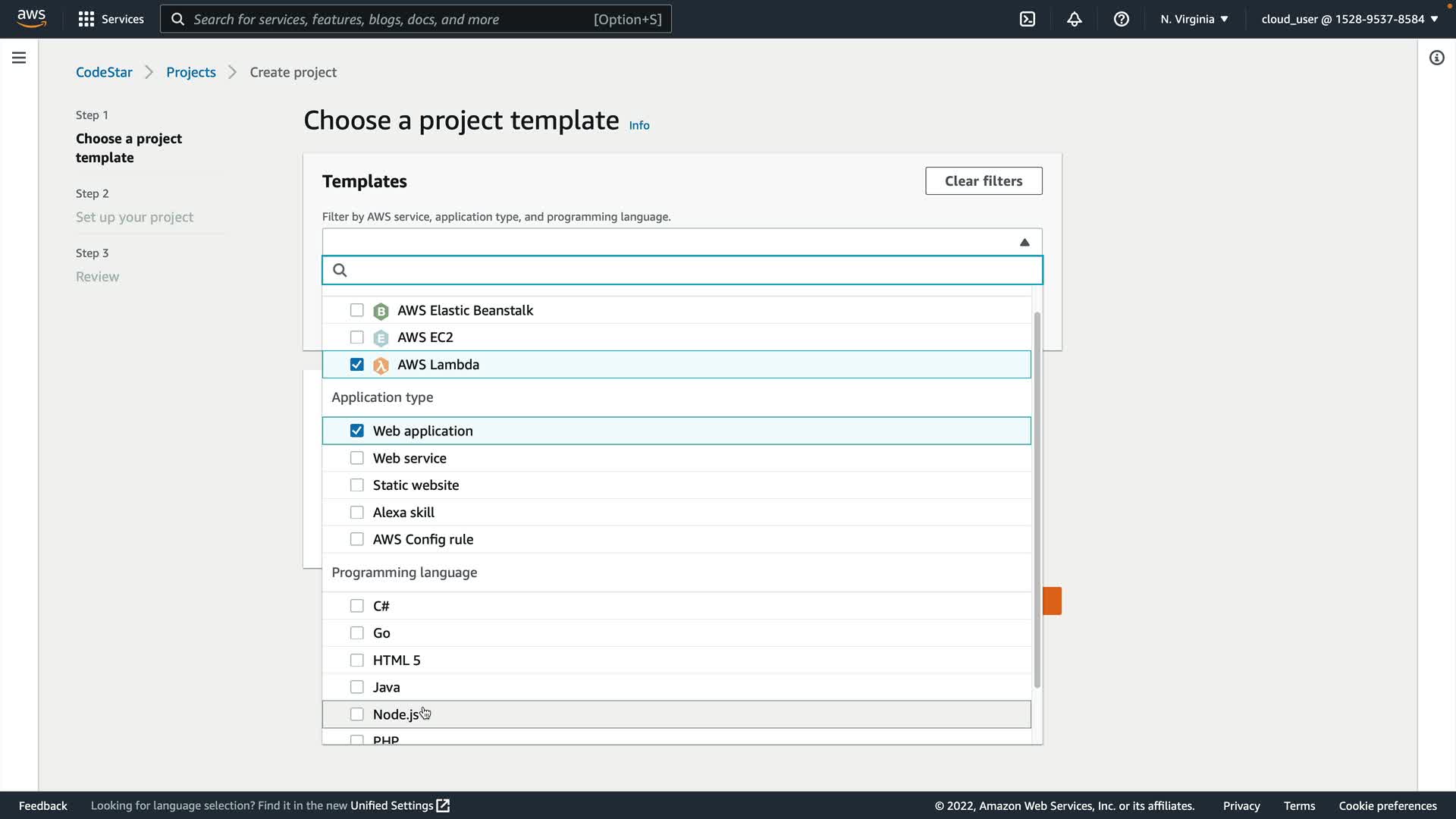Uncheck the Web application checkbox
1456x819 pixels.
pyautogui.click(x=356, y=431)
